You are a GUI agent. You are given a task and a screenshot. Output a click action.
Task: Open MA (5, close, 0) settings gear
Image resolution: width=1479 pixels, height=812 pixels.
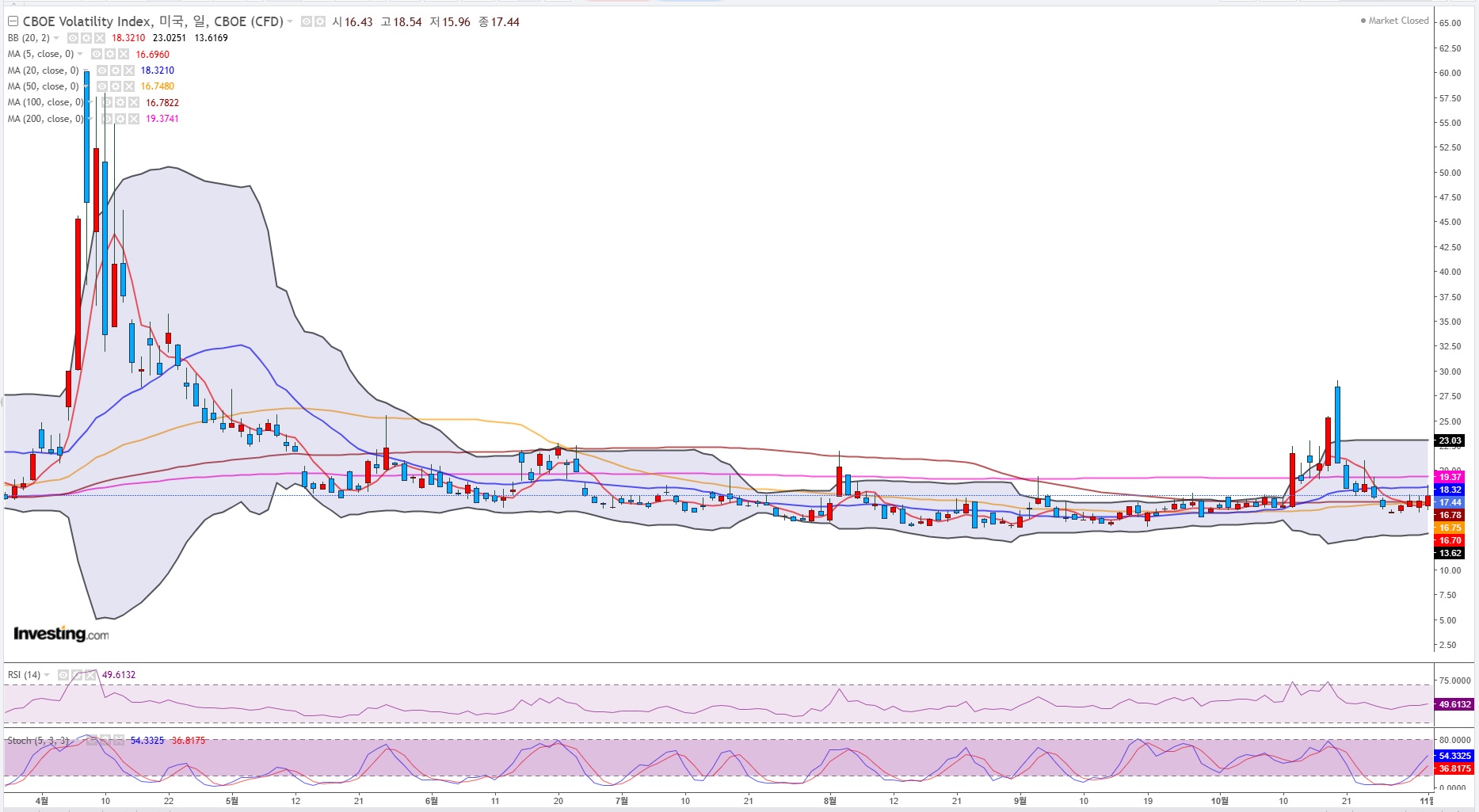click(110, 54)
